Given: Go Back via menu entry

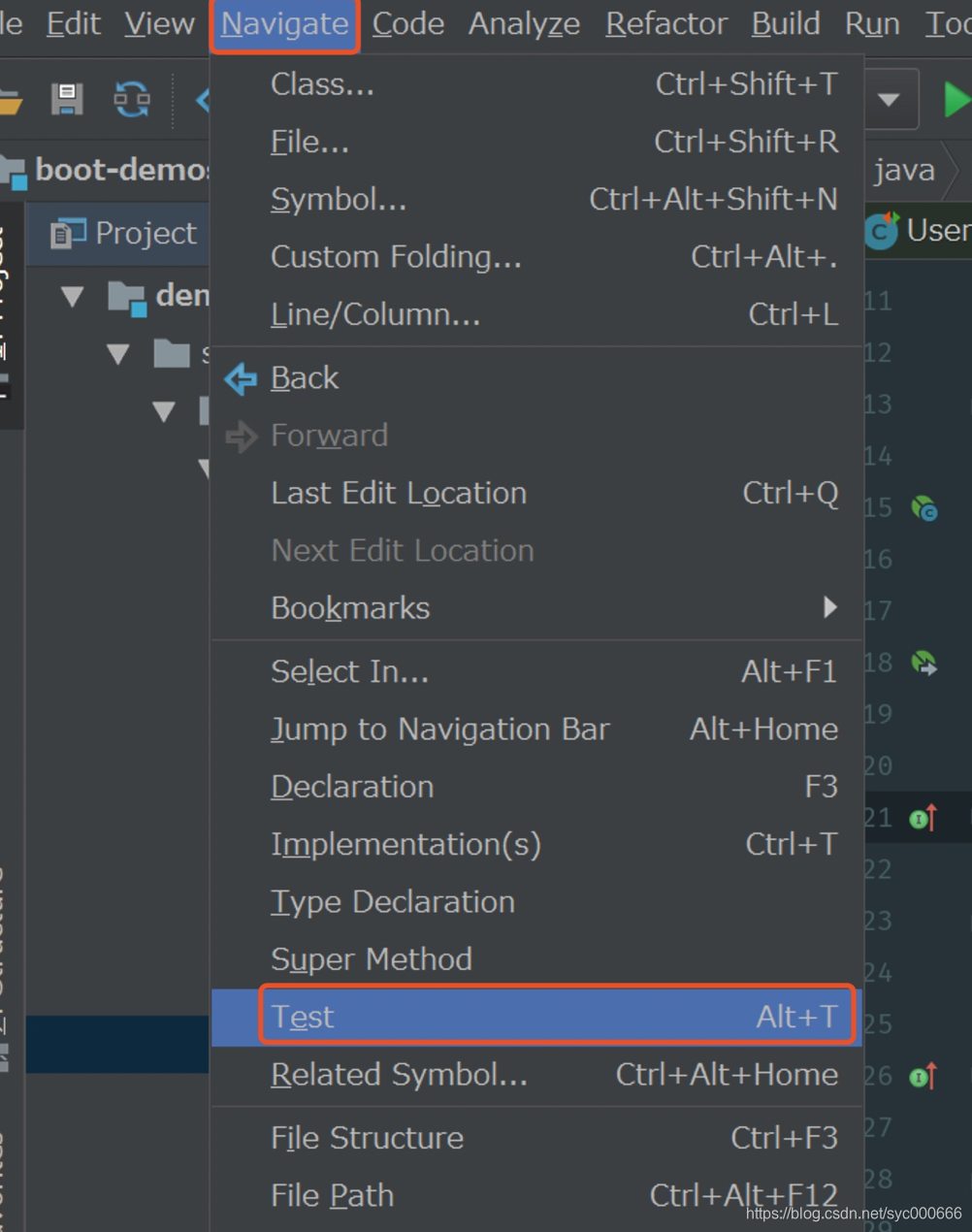Looking at the screenshot, I should 537,377.
